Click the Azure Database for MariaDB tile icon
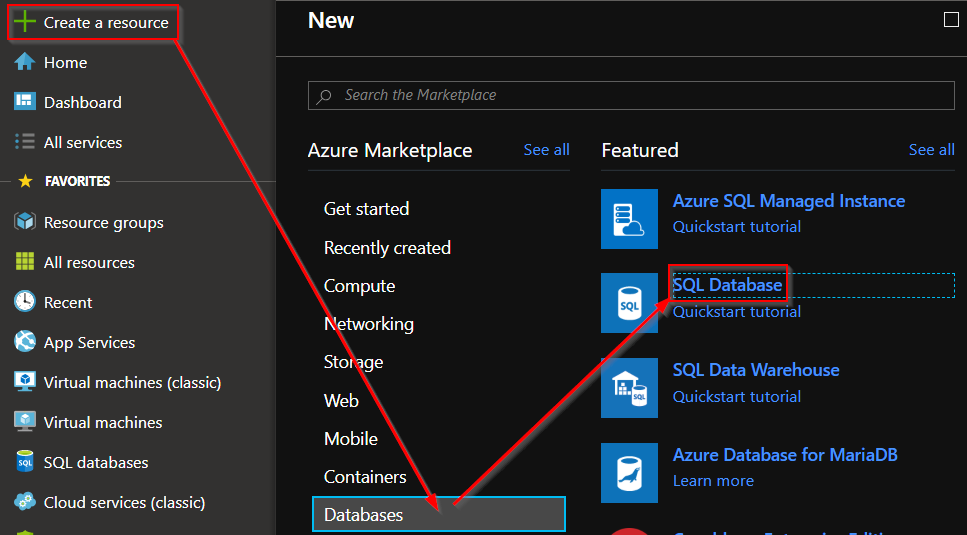The width and height of the screenshot is (967, 535). click(629, 473)
